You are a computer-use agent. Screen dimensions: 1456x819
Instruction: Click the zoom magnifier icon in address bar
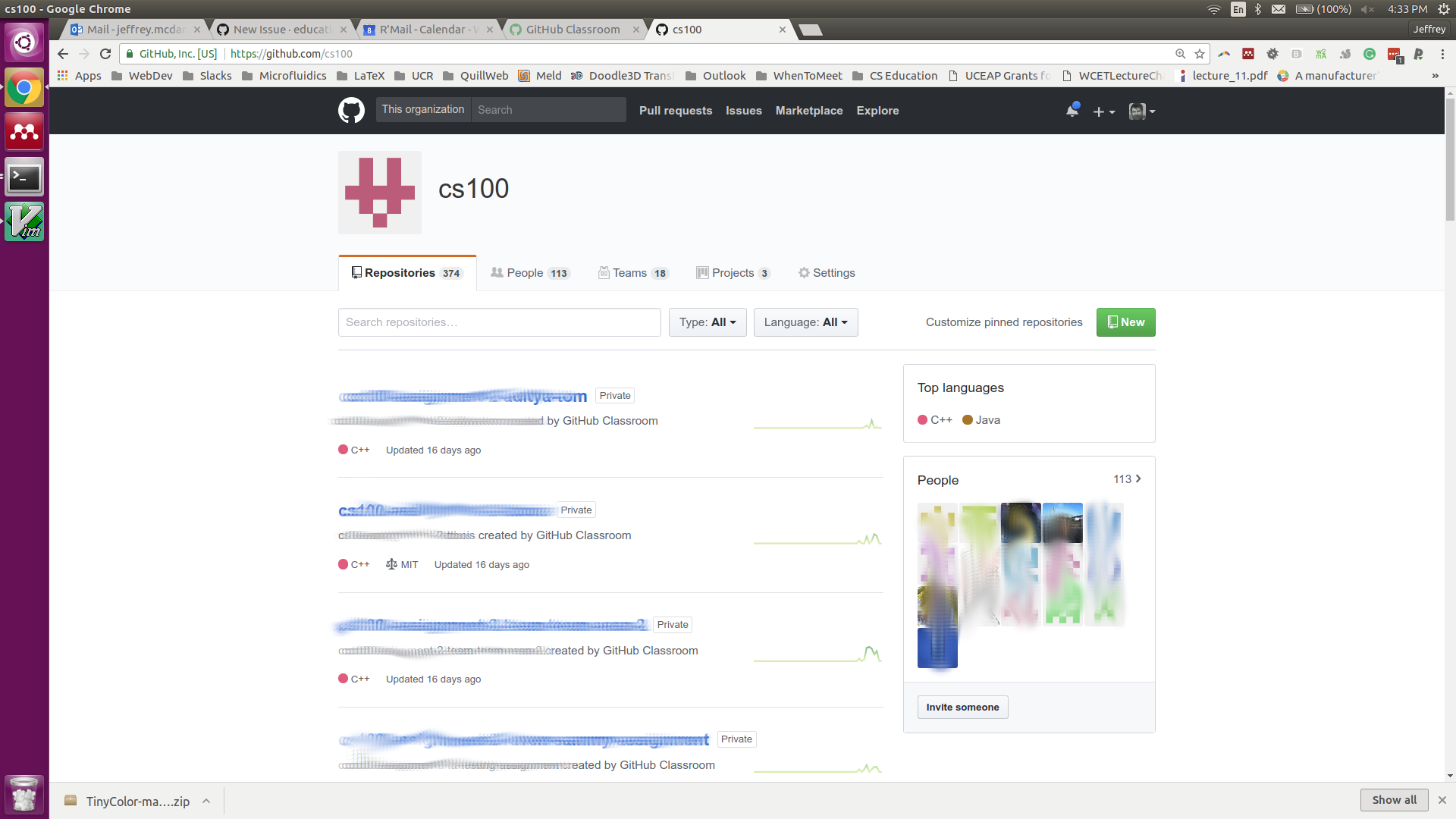click(x=1181, y=54)
